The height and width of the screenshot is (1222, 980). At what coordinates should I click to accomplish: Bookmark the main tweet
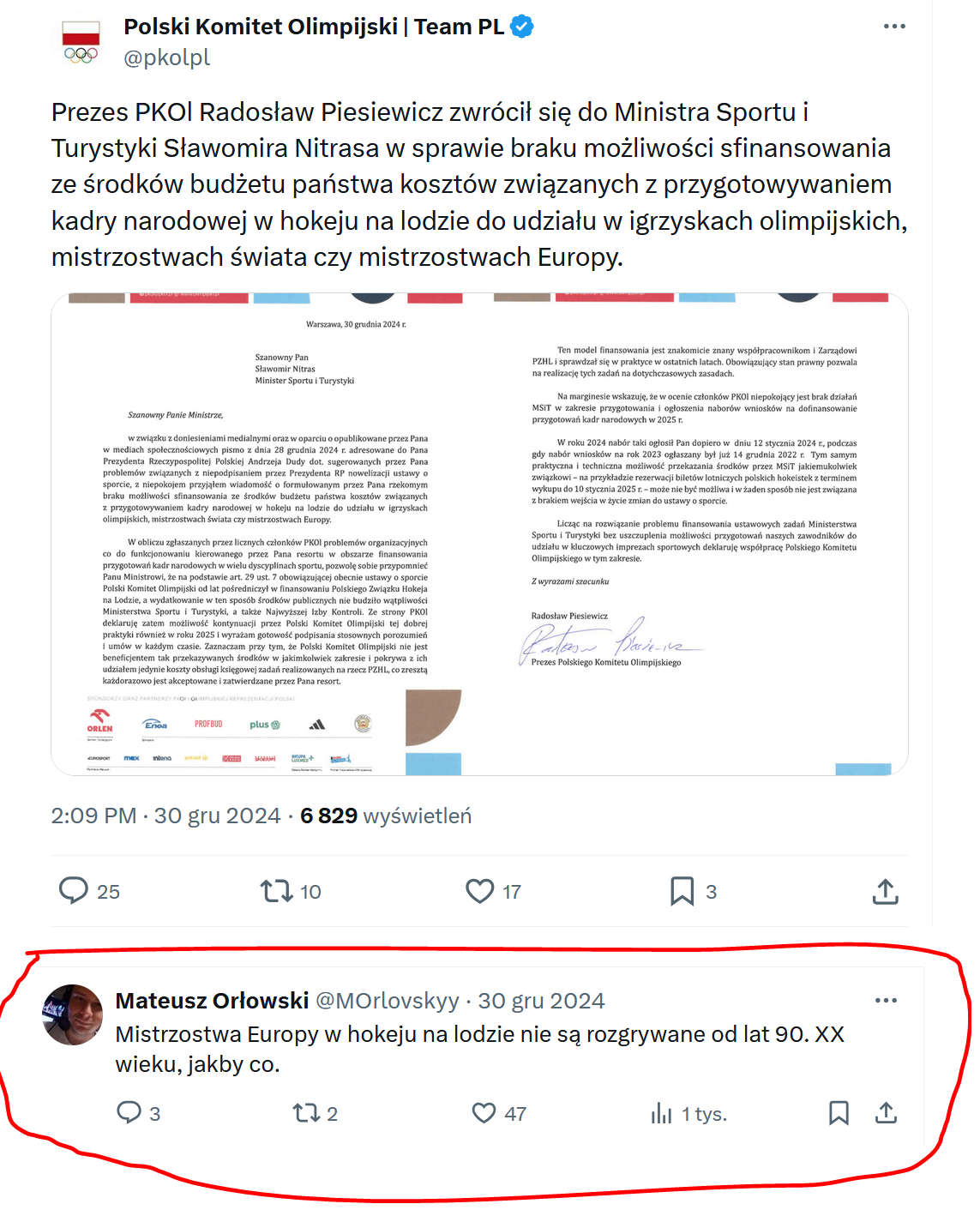tap(682, 891)
